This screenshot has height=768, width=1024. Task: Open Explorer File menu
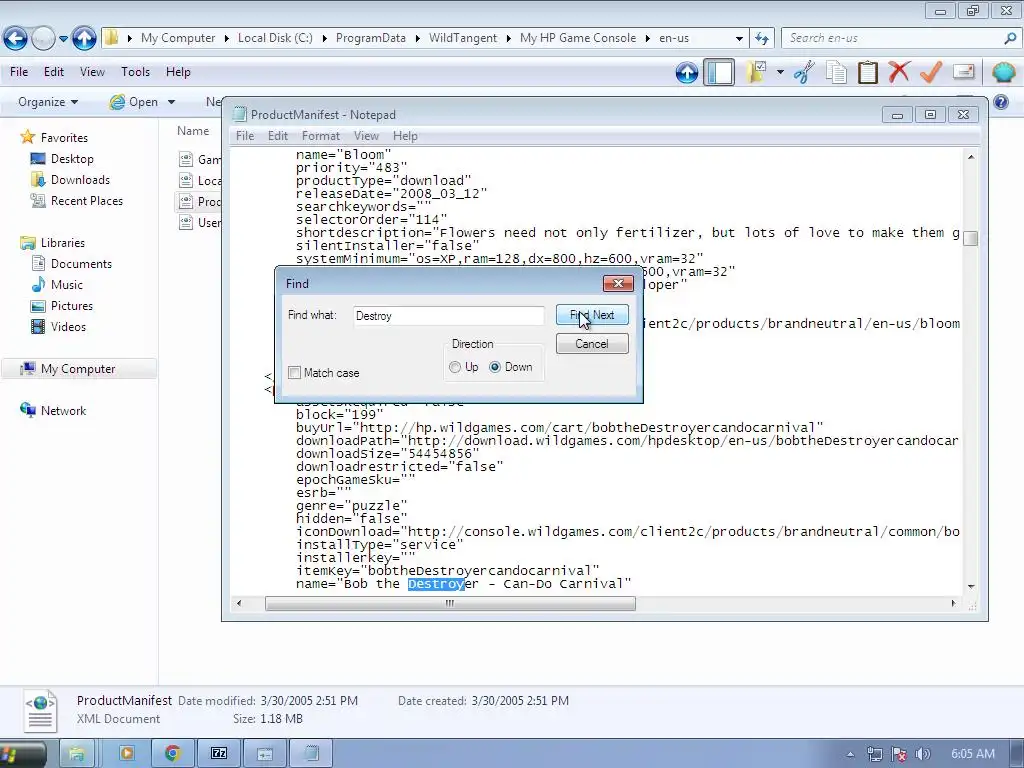19,72
